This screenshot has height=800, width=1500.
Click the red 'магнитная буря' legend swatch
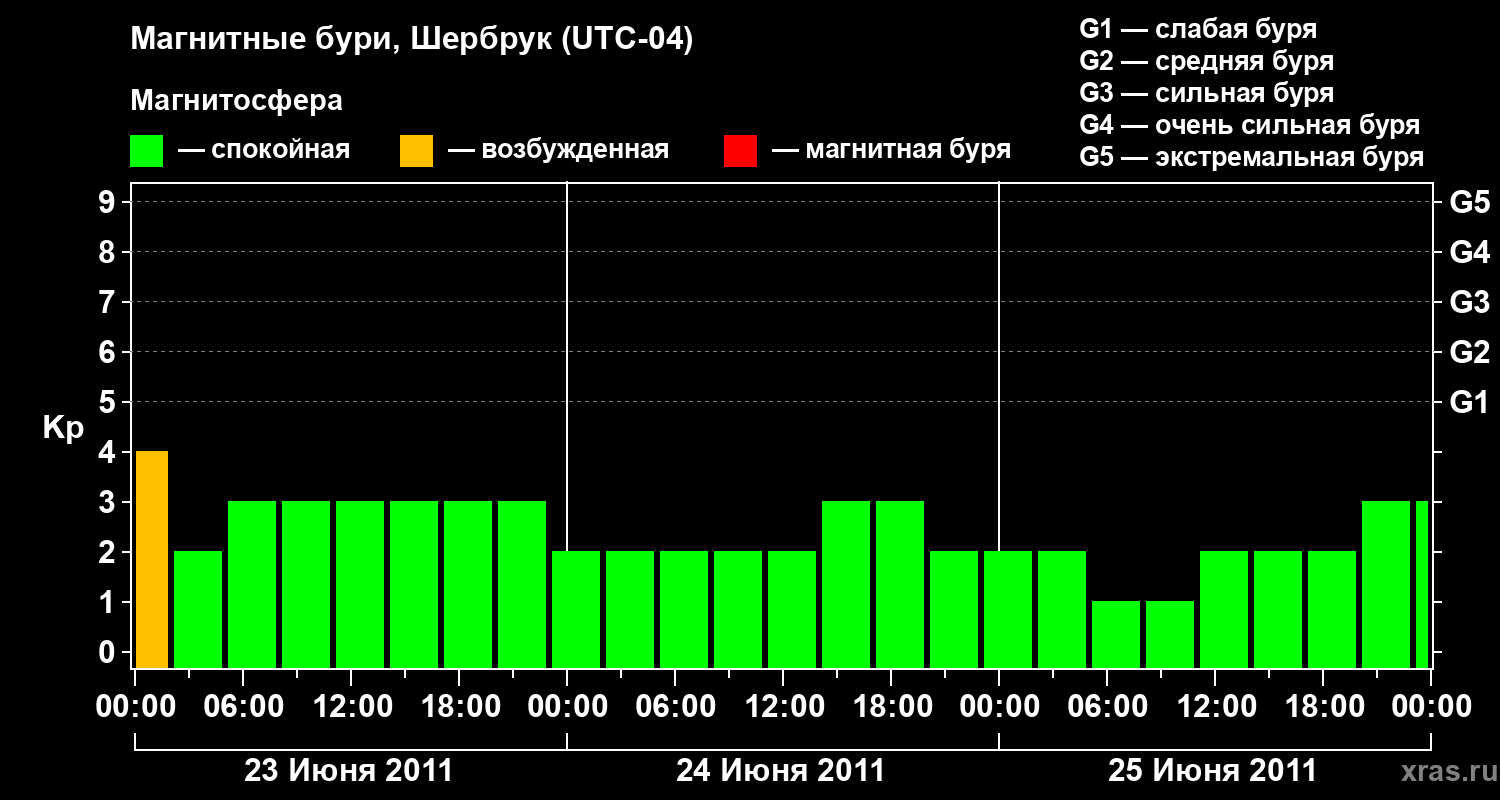[740, 151]
